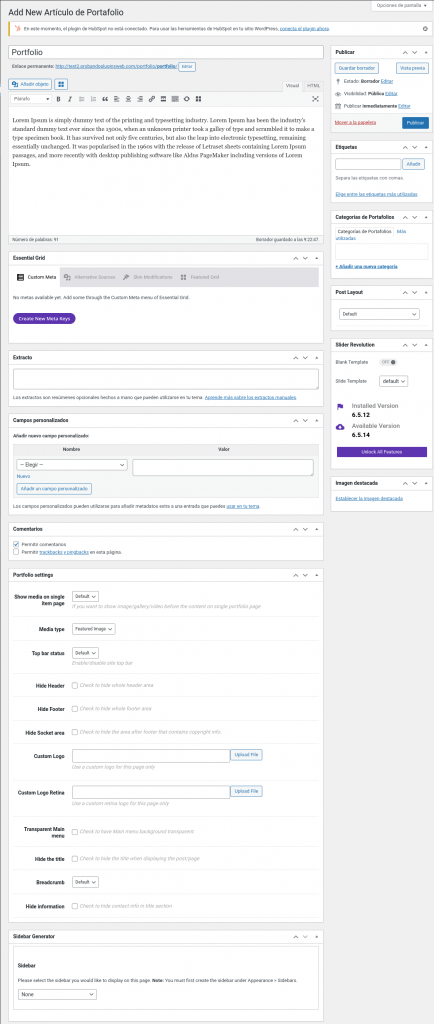Move Extracto panel down

[305, 358]
